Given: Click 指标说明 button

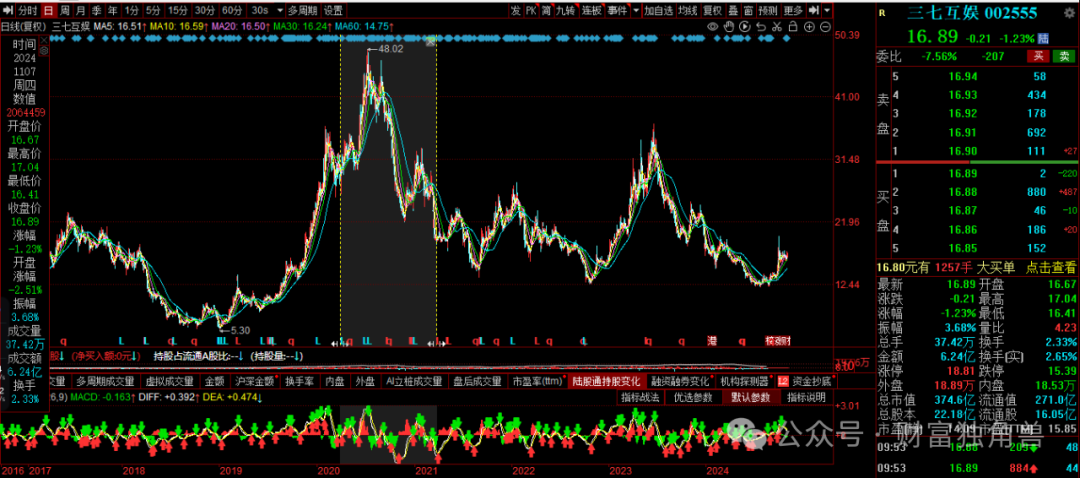Looking at the screenshot, I should [807, 397].
